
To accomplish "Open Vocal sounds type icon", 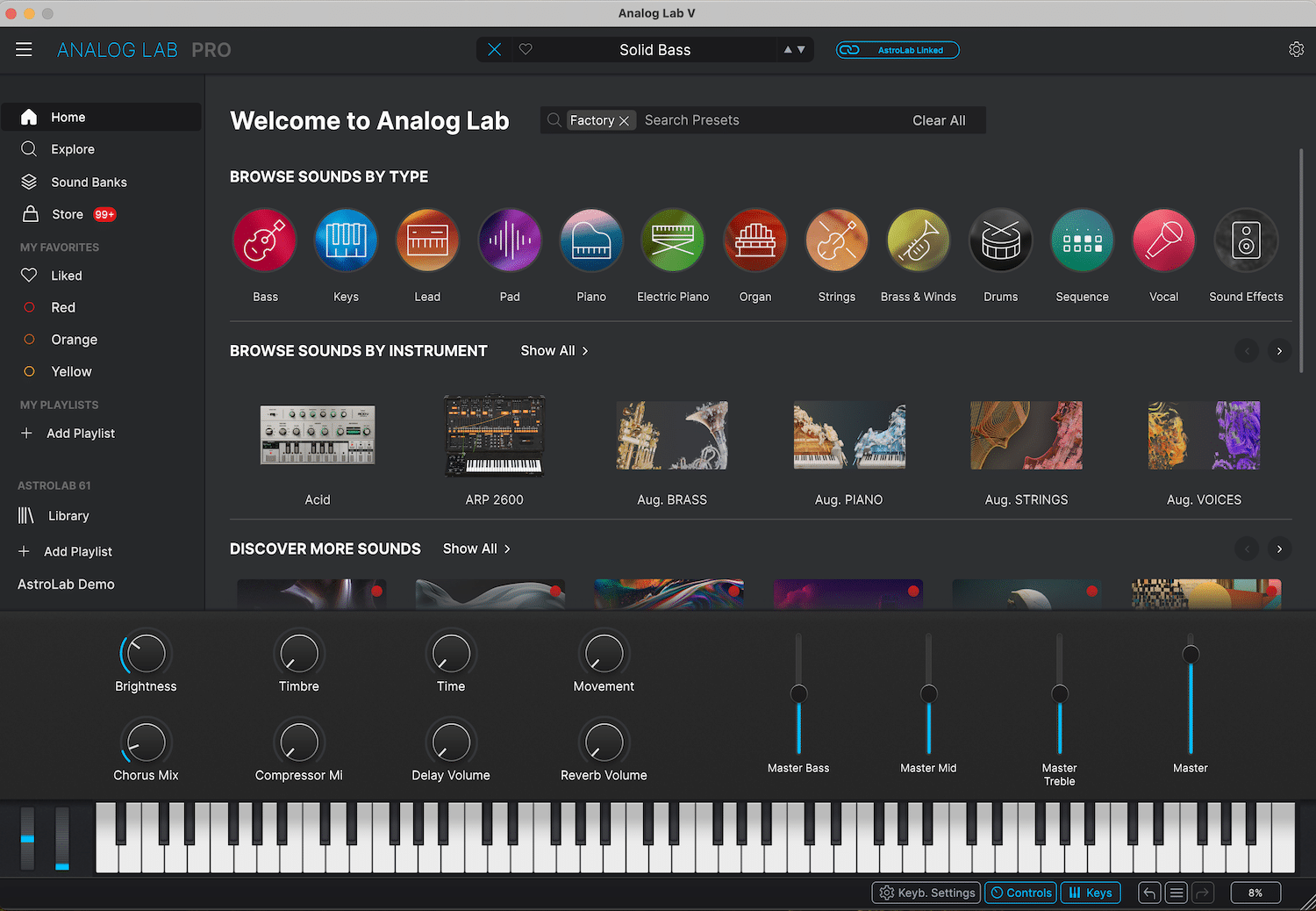I will [x=1164, y=240].
